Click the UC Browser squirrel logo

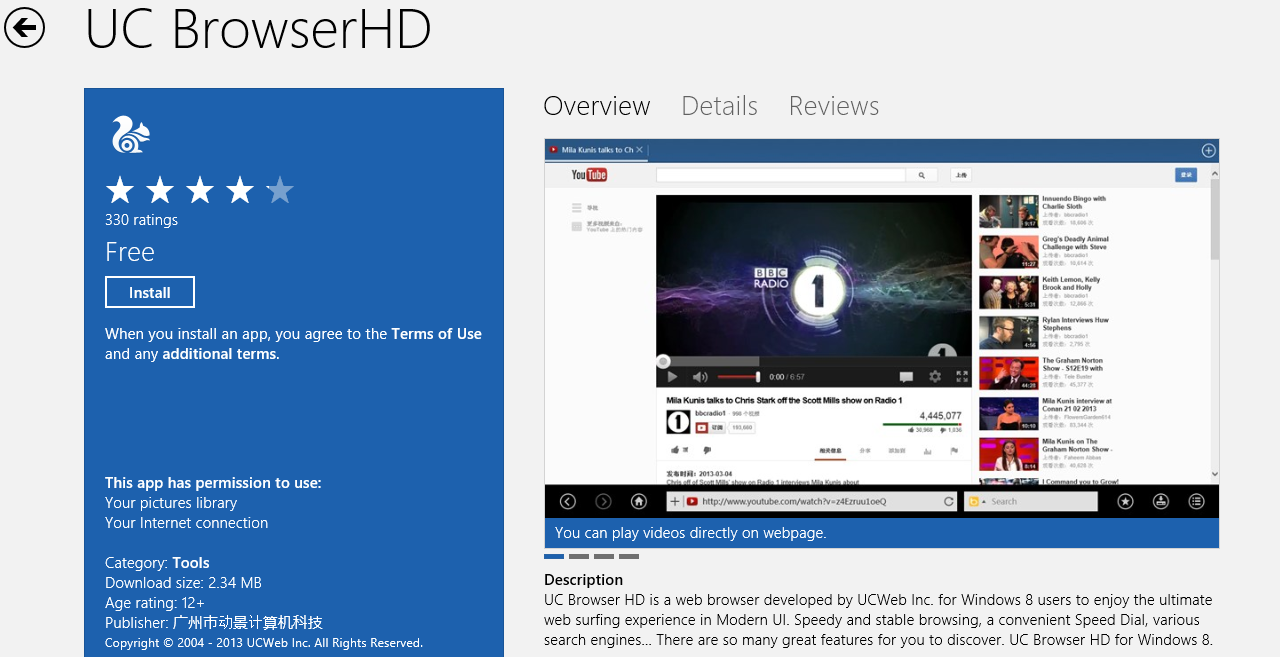point(130,134)
